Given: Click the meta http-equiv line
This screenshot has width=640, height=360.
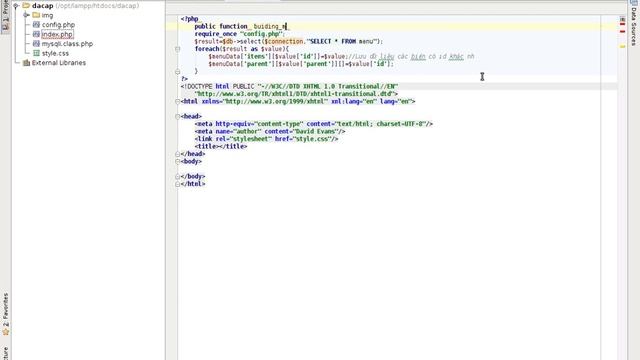Looking at the screenshot, I should pos(313,124).
